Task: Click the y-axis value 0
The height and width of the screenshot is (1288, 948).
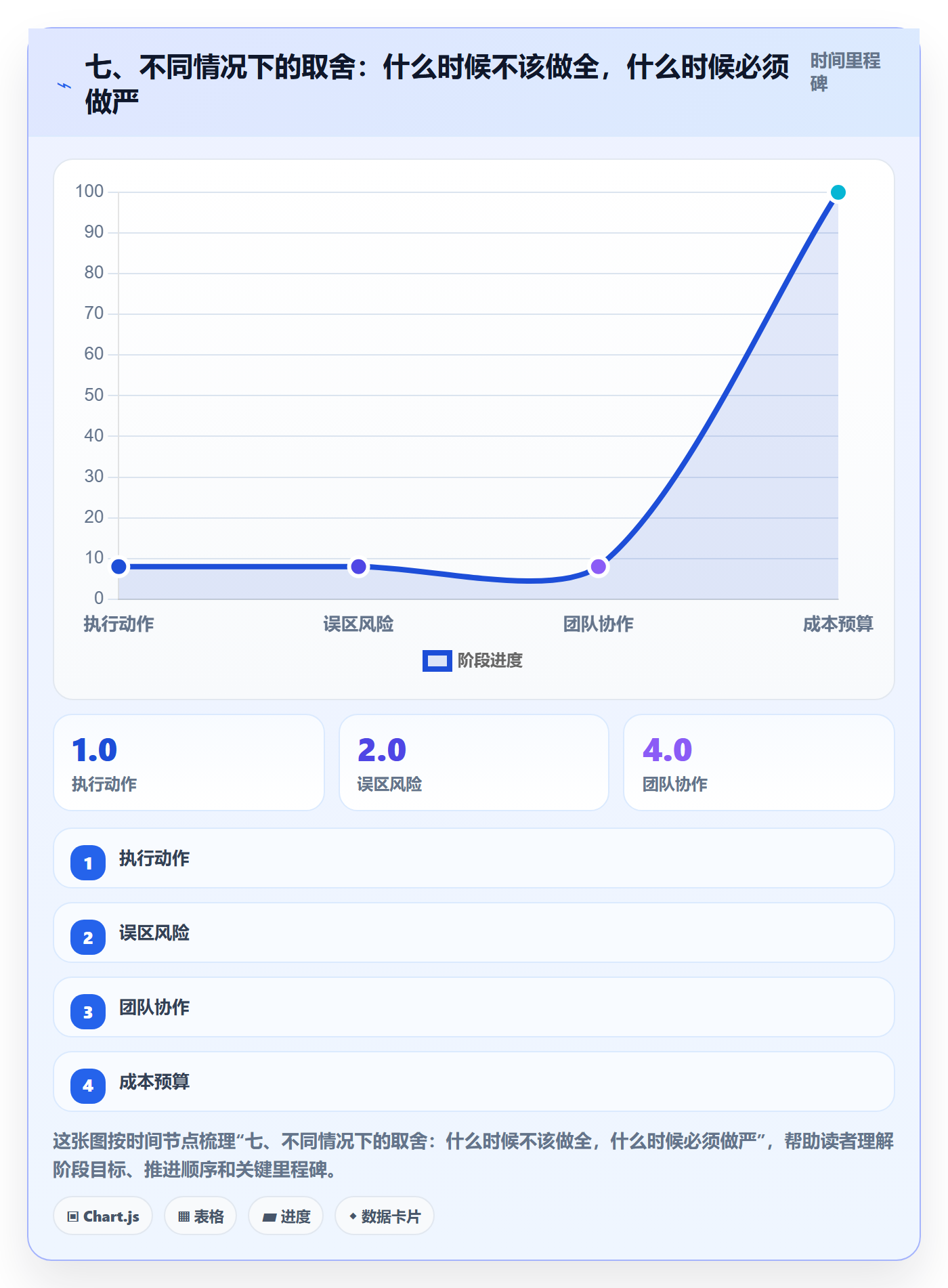Action: tap(99, 598)
